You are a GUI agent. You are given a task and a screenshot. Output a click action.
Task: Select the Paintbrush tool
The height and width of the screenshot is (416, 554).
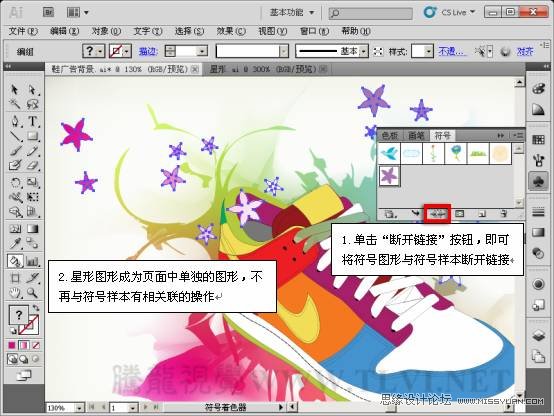tap(15, 151)
